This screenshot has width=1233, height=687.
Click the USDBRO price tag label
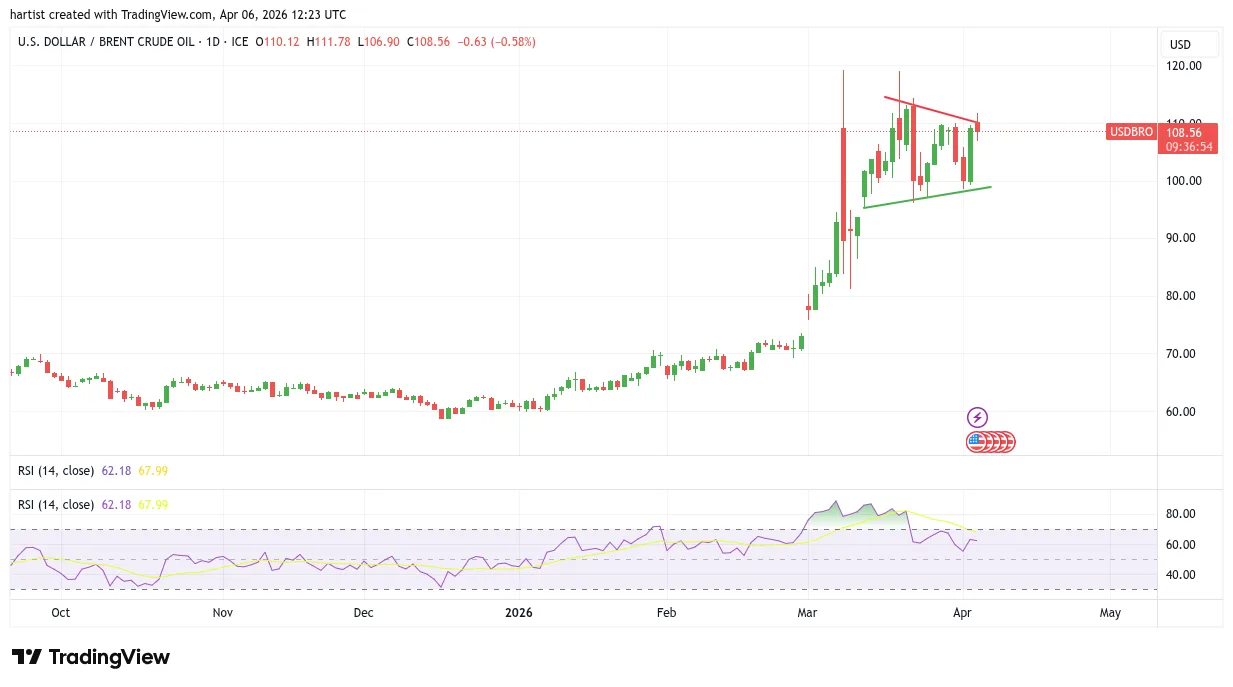click(1130, 132)
